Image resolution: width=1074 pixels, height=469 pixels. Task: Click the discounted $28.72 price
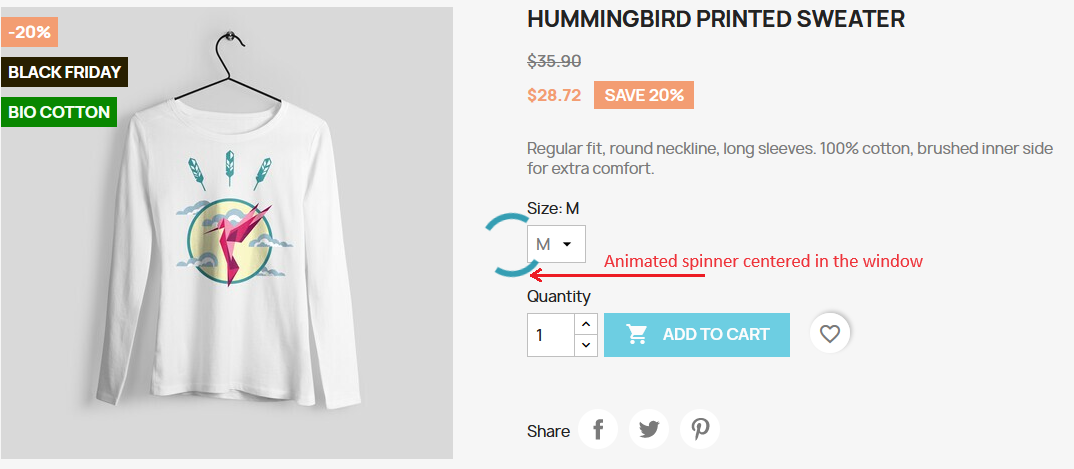click(x=554, y=95)
